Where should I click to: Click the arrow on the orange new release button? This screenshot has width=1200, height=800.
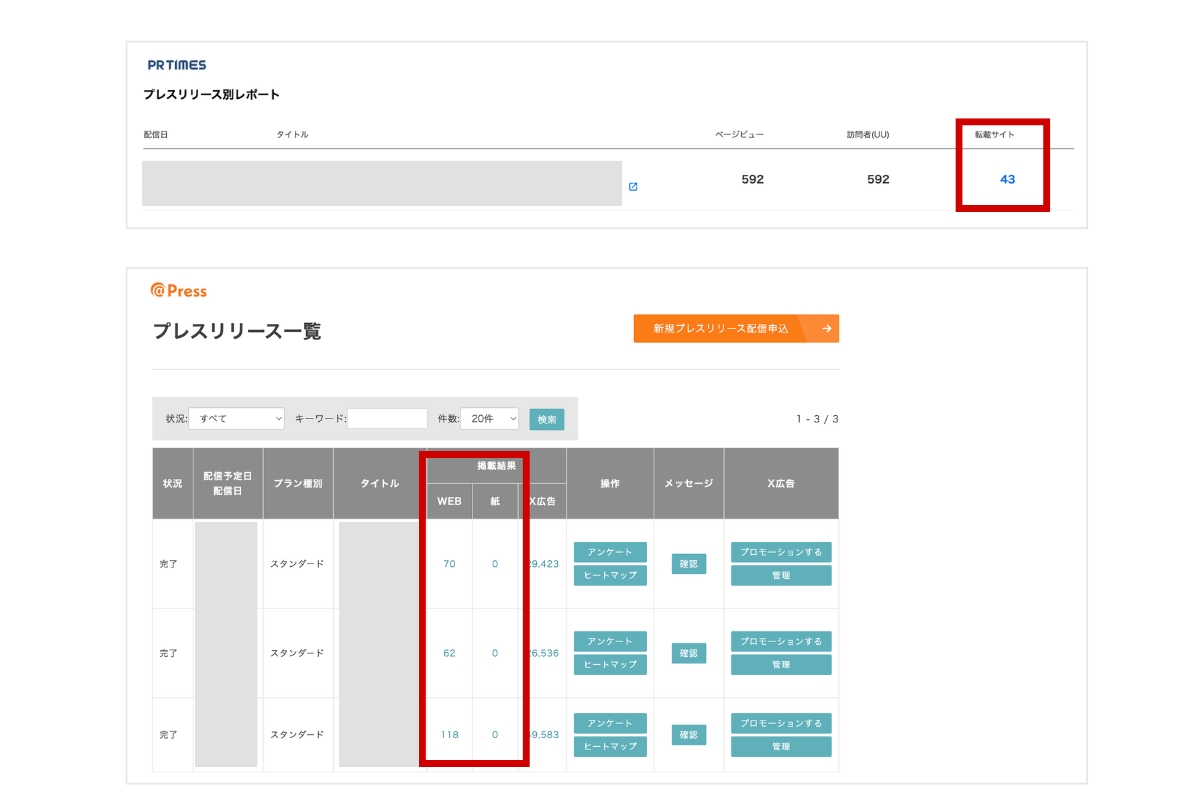827,328
